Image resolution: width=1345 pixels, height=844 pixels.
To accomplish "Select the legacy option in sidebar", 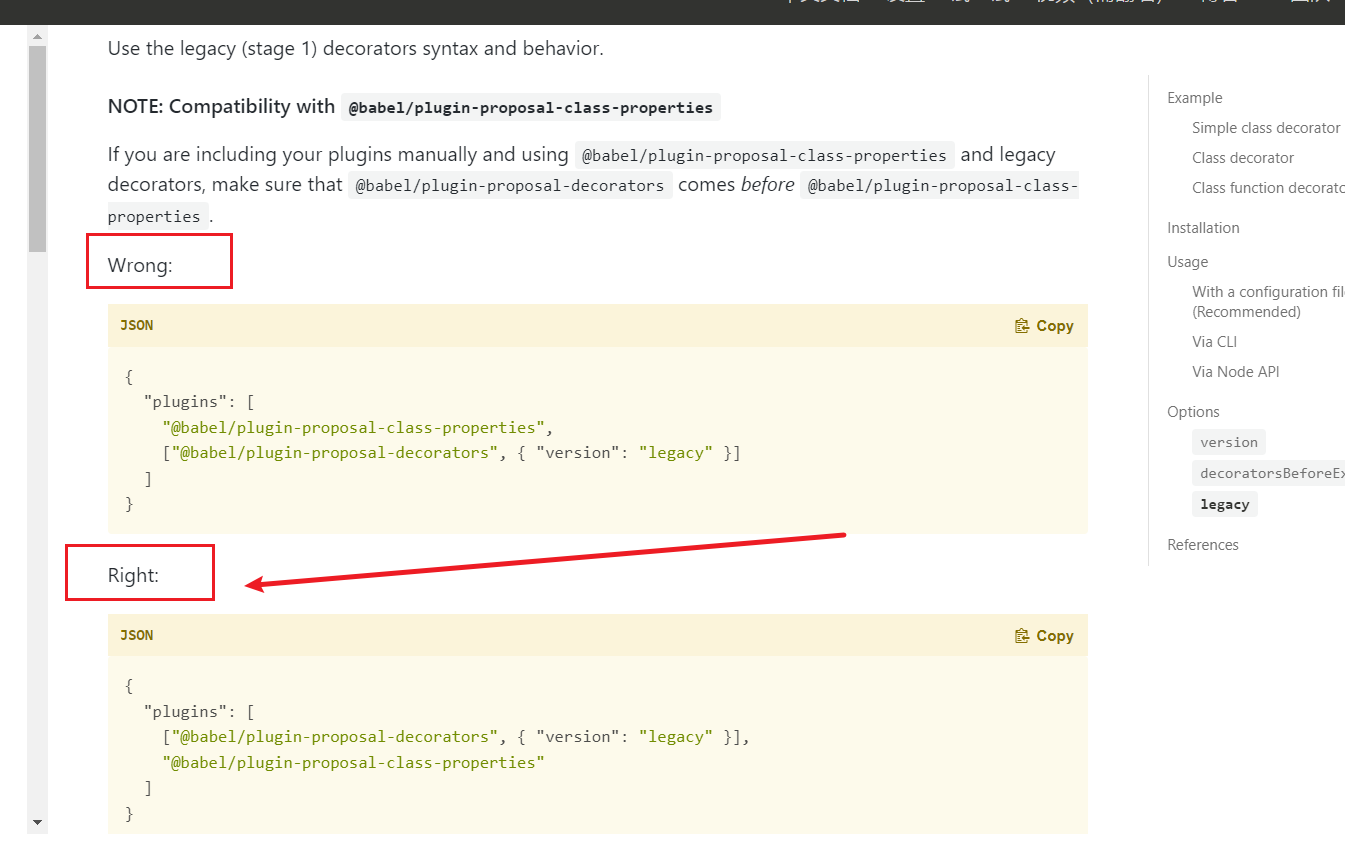I will pyautogui.click(x=1225, y=504).
